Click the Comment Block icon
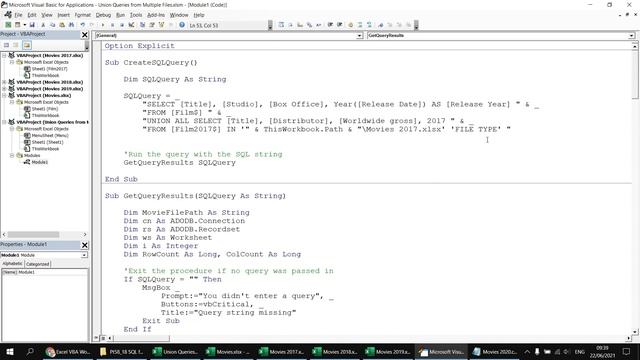This screenshot has height=360, width=640. tap(360, 25)
